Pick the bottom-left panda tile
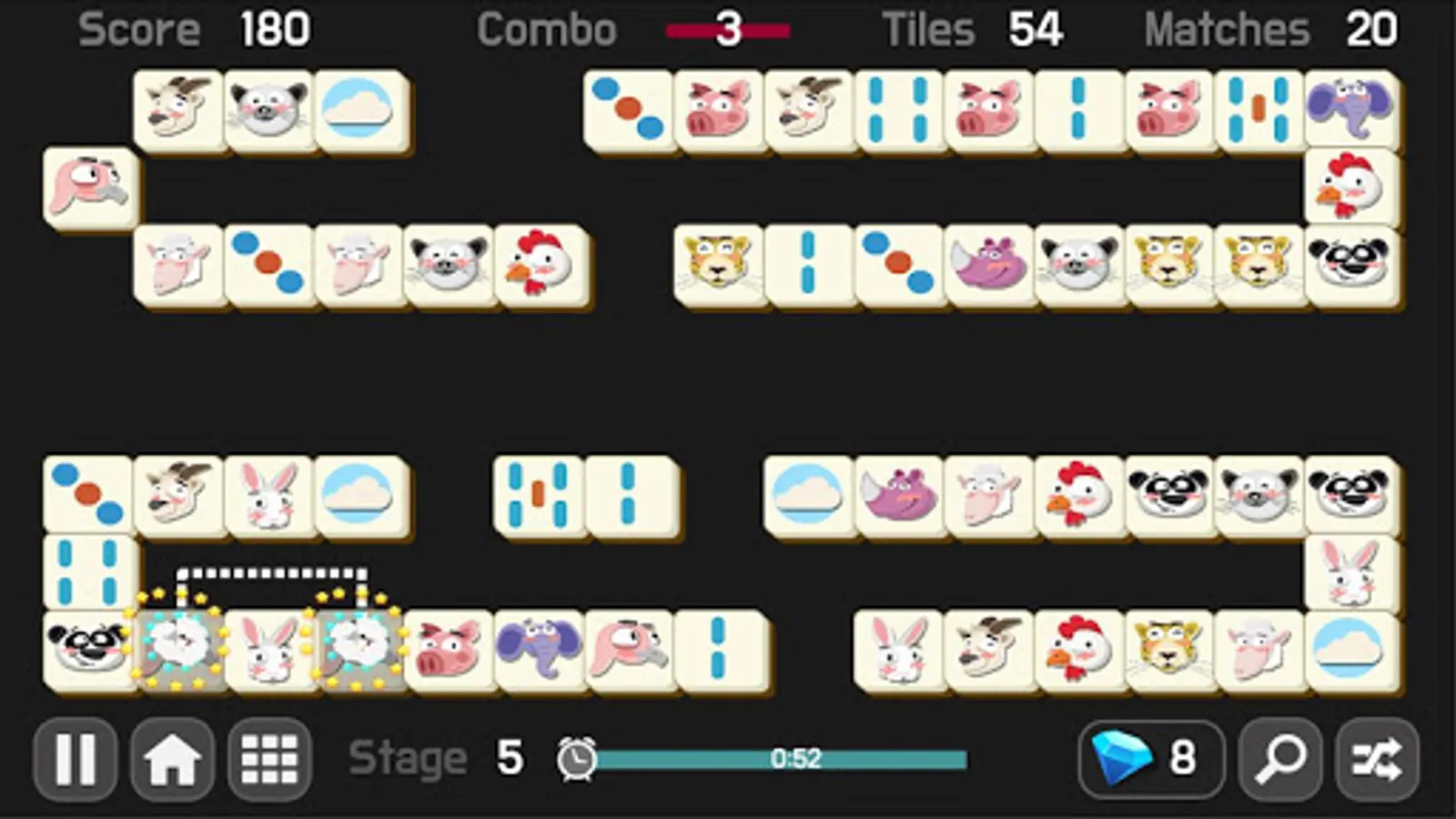This screenshot has height=819, width=1456. [88, 649]
